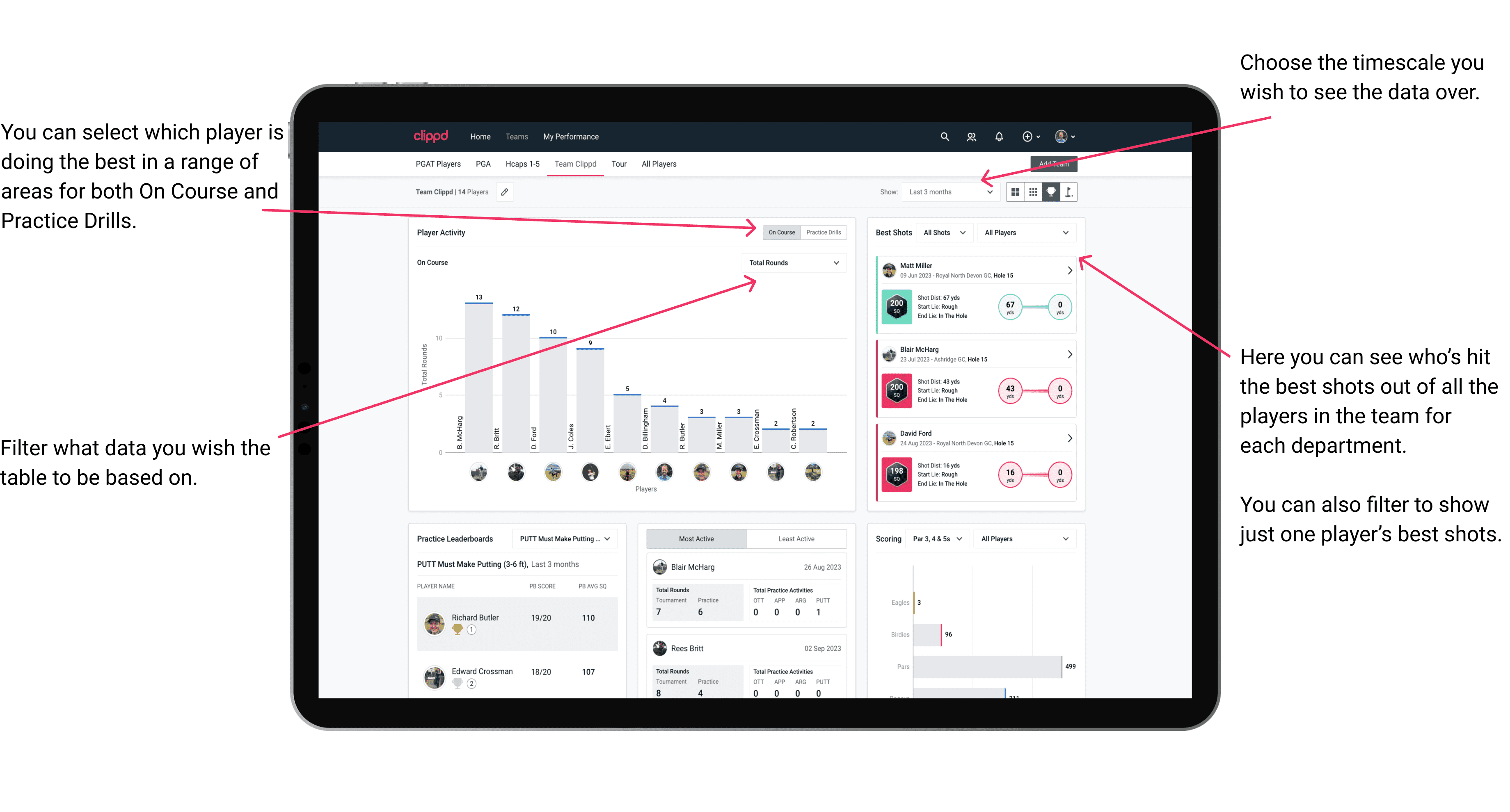Select the My Performance menu item

[571, 136]
